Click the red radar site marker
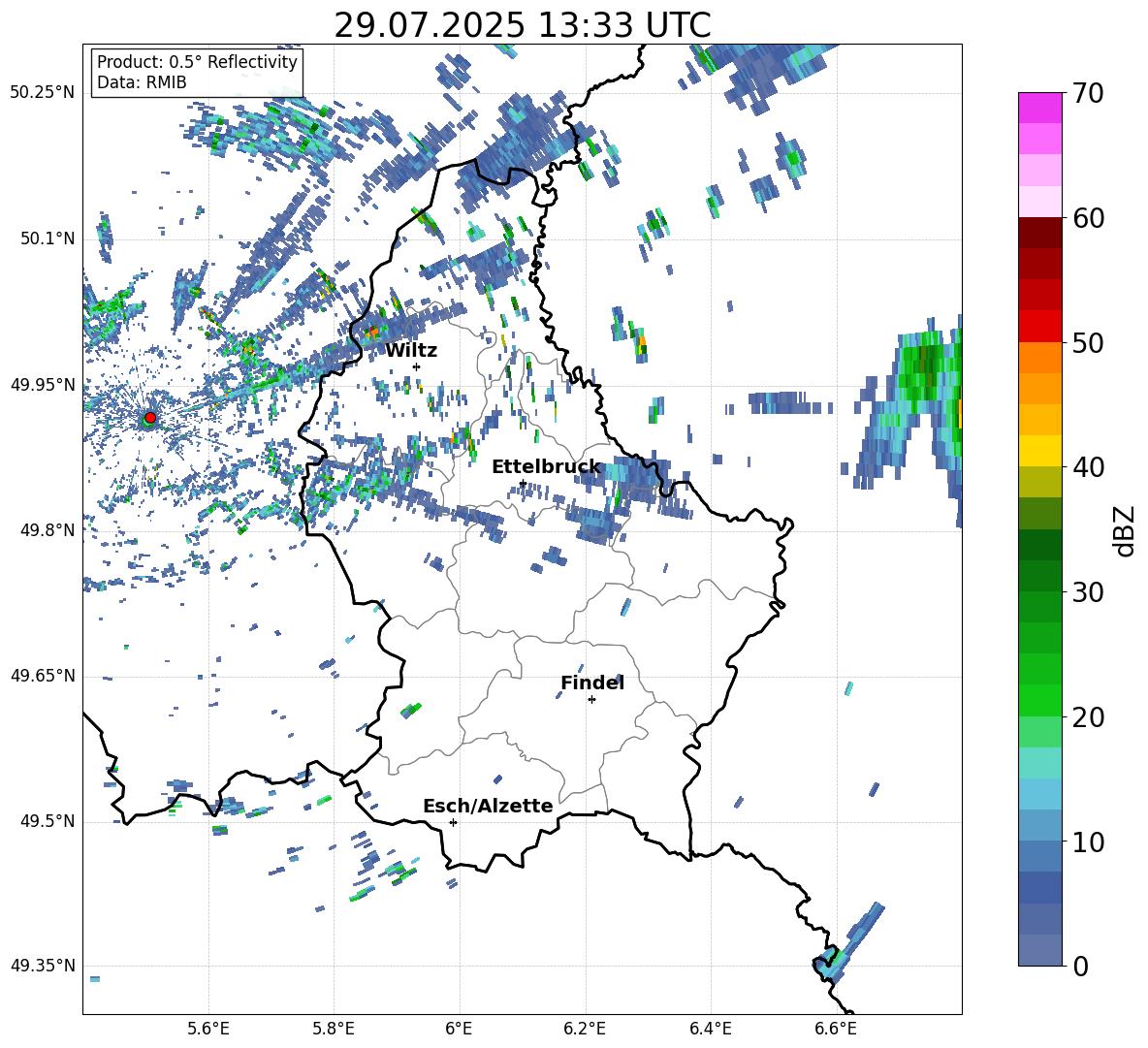This screenshot has width=1148, height=1048. (150, 418)
